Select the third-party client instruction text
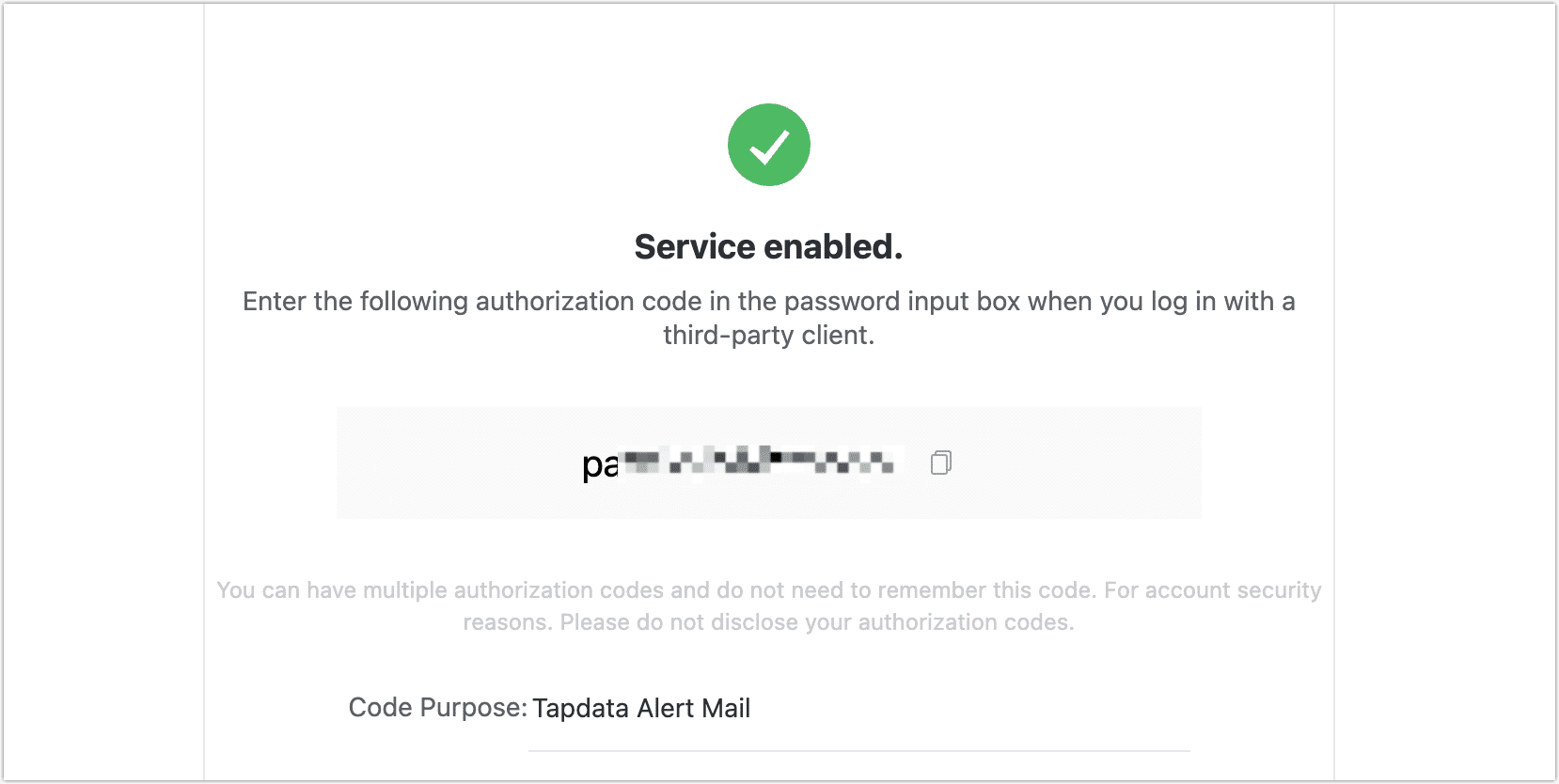The image size is (1559, 784). [x=769, y=318]
